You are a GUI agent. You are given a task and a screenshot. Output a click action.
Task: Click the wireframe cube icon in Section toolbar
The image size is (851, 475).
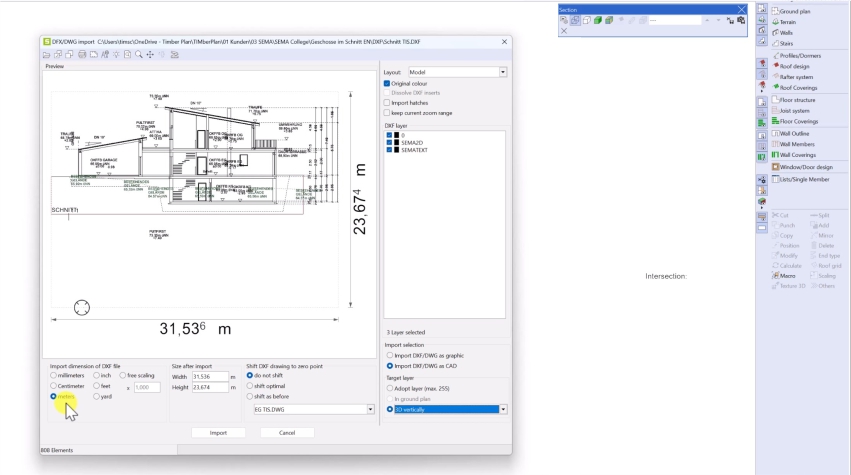586,20
